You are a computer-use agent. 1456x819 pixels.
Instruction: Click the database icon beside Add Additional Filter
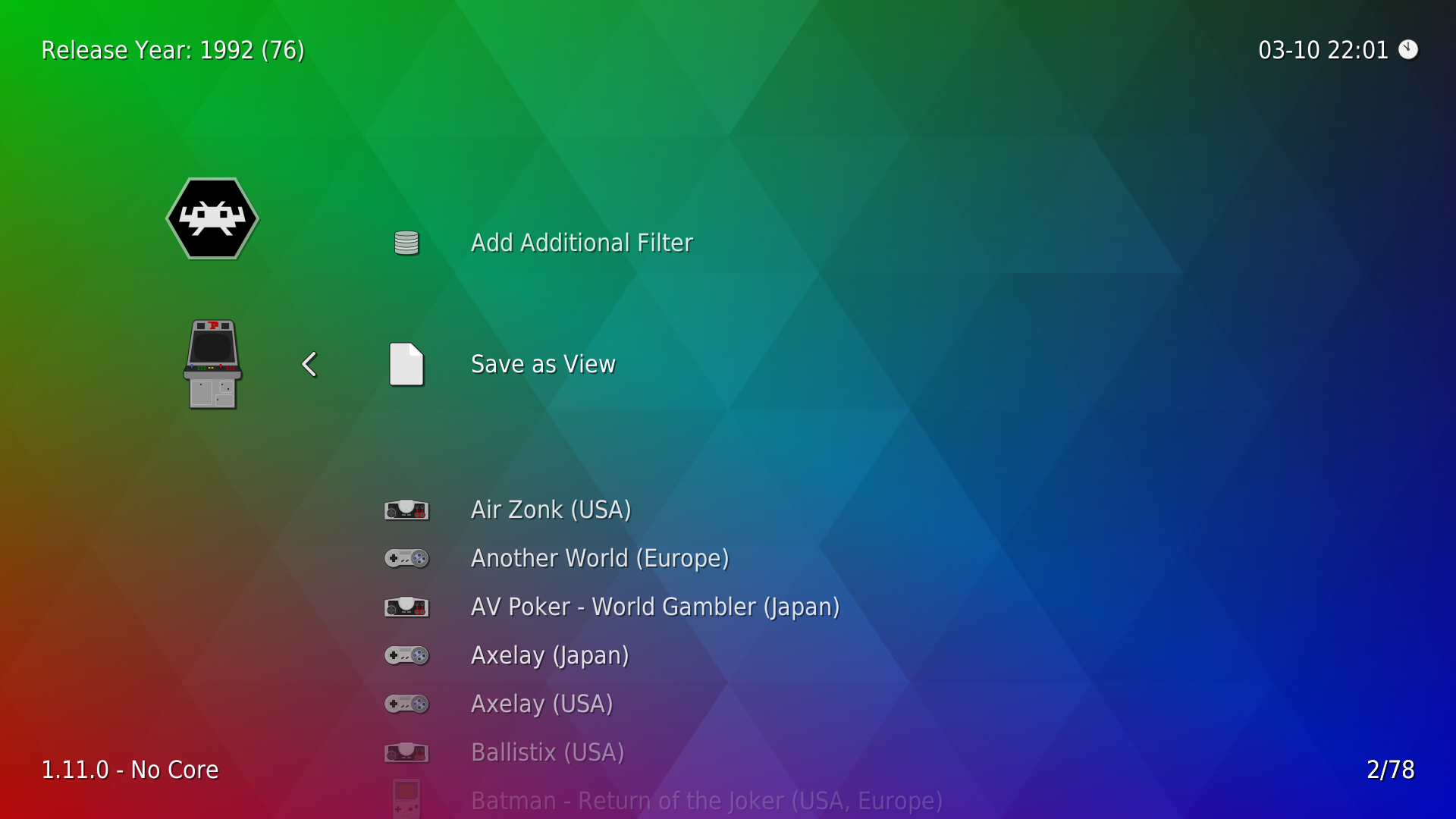(x=406, y=242)
